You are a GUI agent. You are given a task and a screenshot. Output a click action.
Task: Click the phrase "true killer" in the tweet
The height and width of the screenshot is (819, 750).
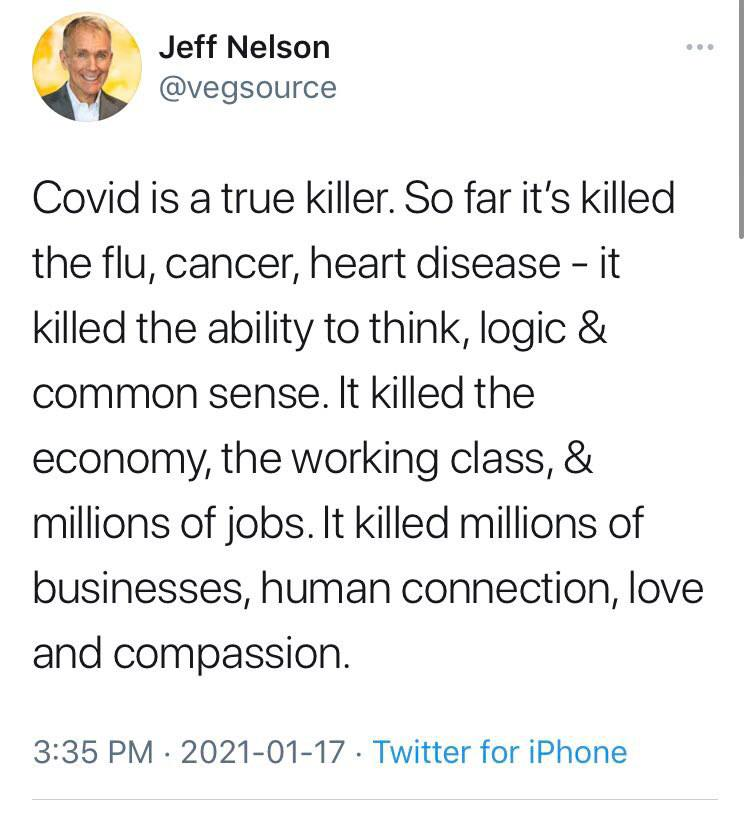click(285, 198)
